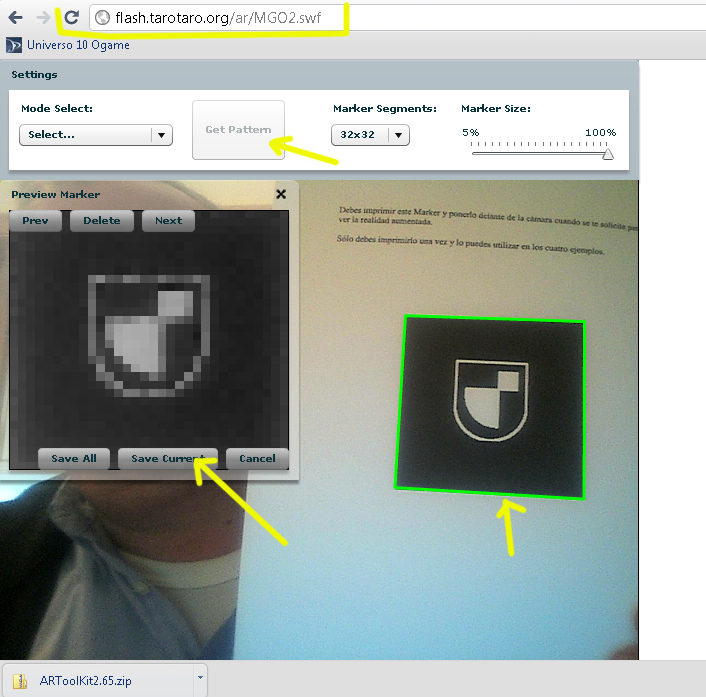Click the Ogame bookmark favicon
This screenshot has height=697, width=706.
(14, 45)
